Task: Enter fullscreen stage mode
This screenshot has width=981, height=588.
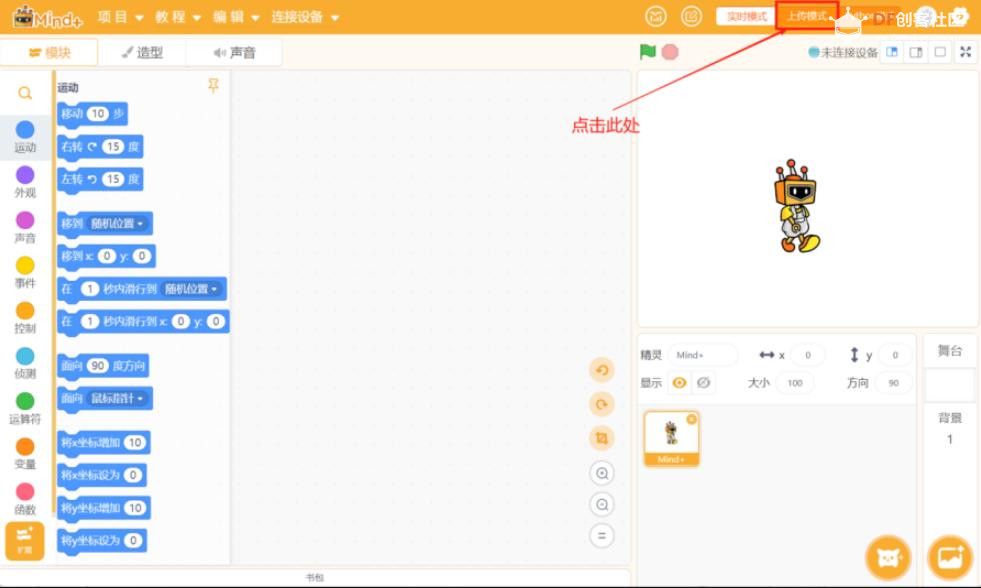Action: click(964, 52)
